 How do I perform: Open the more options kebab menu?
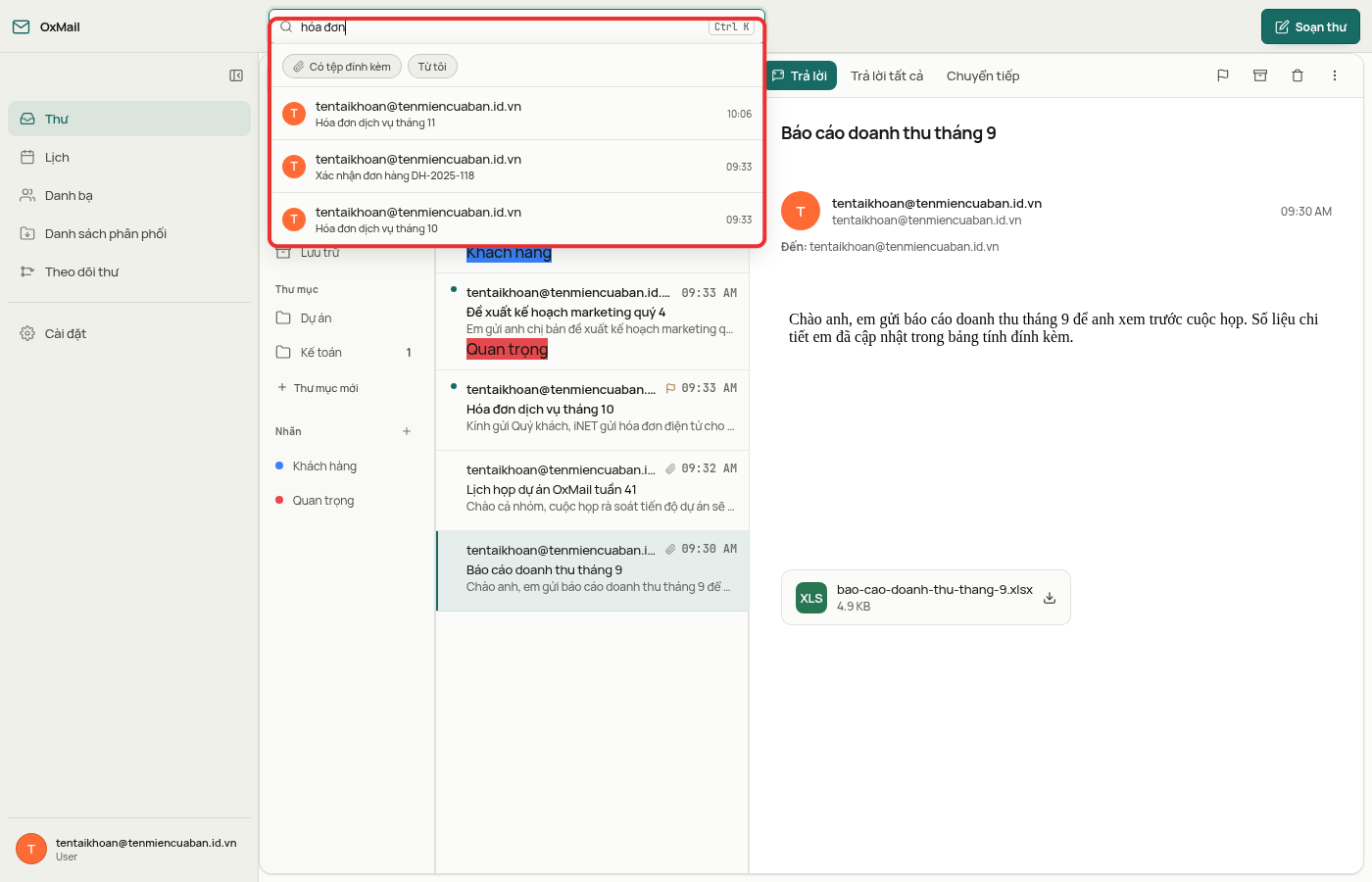point(1335,75)
